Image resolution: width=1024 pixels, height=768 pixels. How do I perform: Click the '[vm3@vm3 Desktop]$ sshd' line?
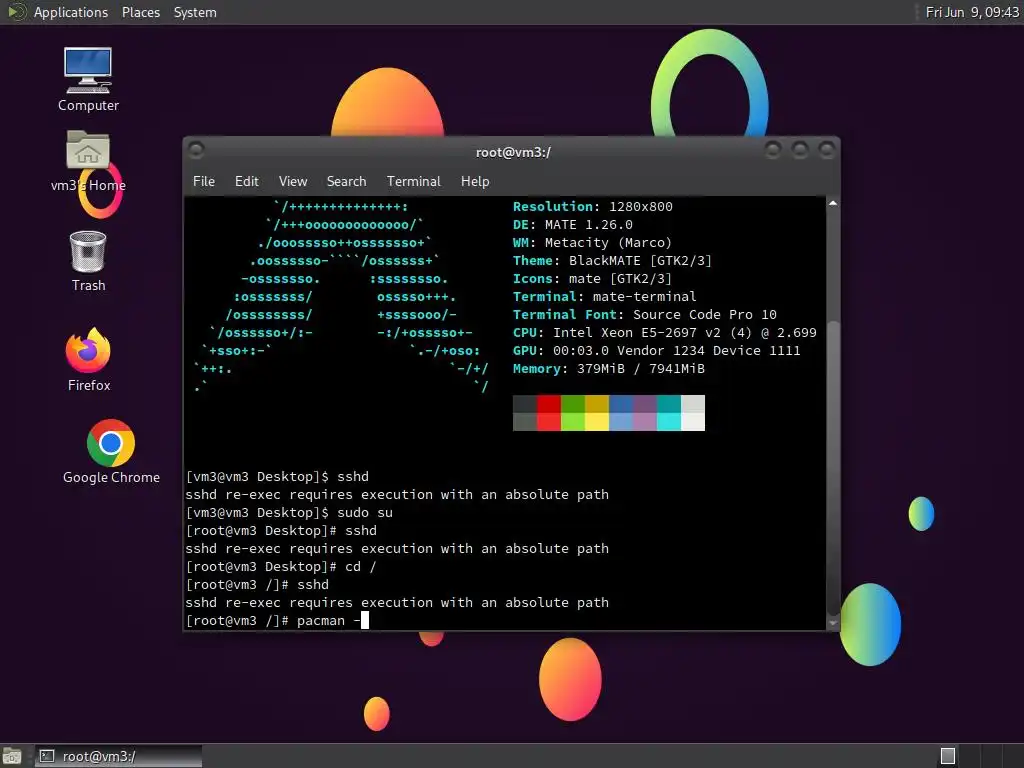(277, 477)
